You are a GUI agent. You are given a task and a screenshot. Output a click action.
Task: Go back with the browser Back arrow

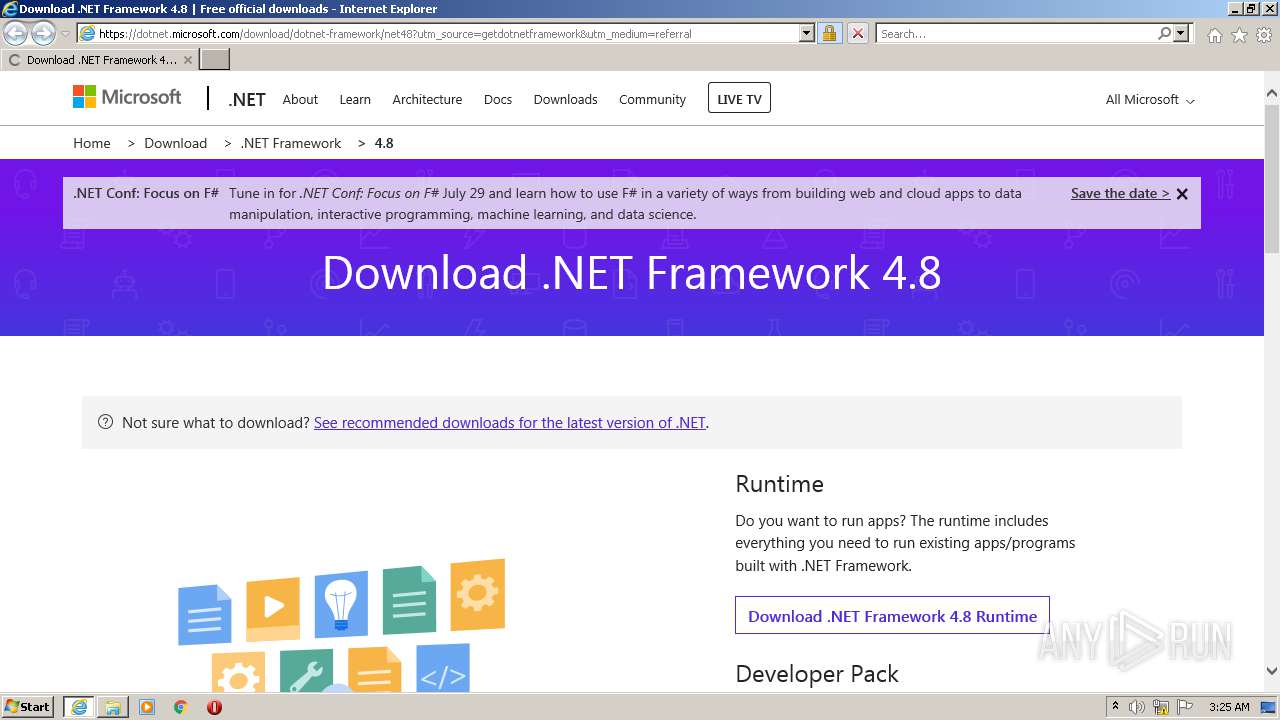[15, 34]
